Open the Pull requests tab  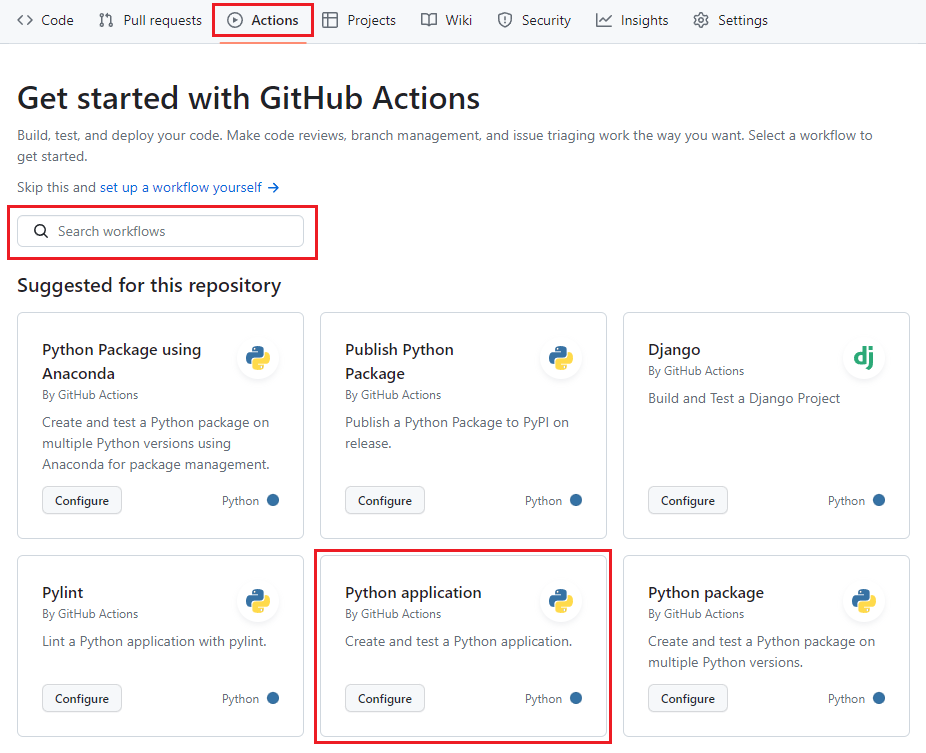click(x=151, y=20)
